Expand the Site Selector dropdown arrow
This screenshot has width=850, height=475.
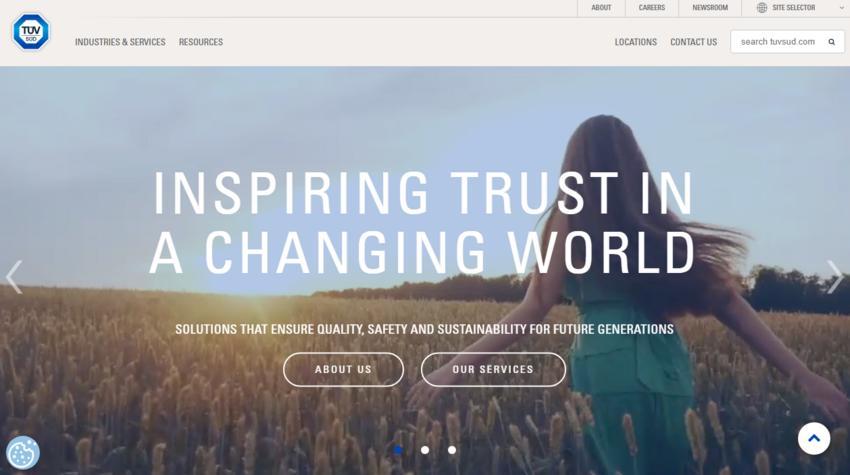tap(841, 8)
